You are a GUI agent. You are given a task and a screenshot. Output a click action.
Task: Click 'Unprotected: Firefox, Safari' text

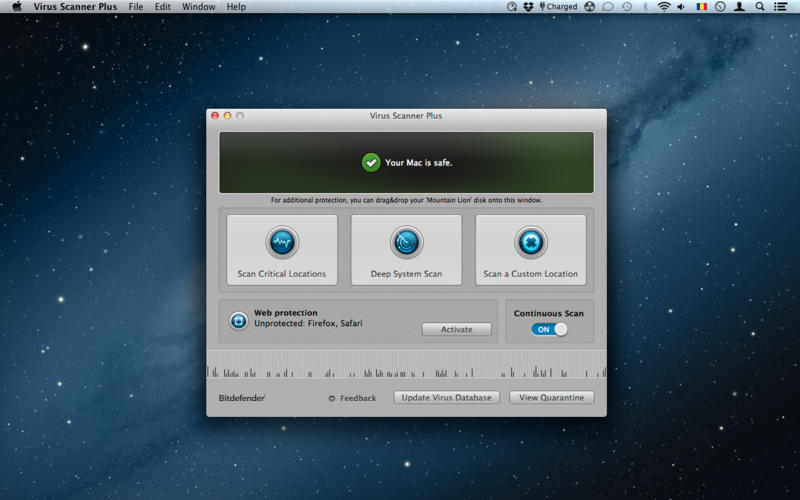(x=308, y=323)
